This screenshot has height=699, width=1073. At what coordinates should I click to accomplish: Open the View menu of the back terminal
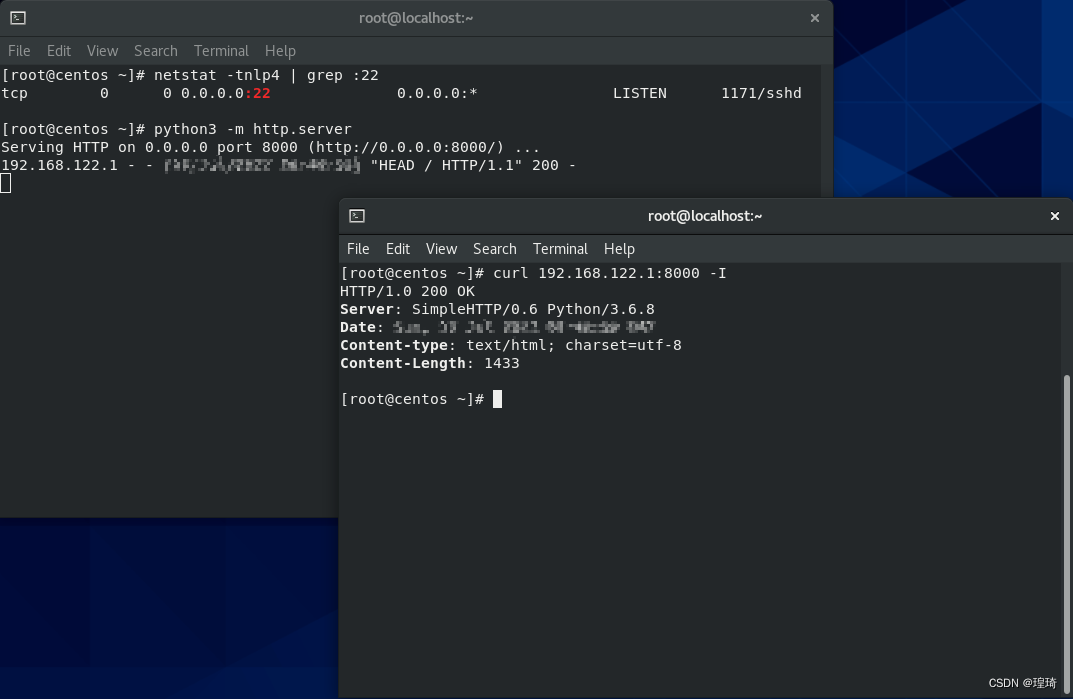101,50
